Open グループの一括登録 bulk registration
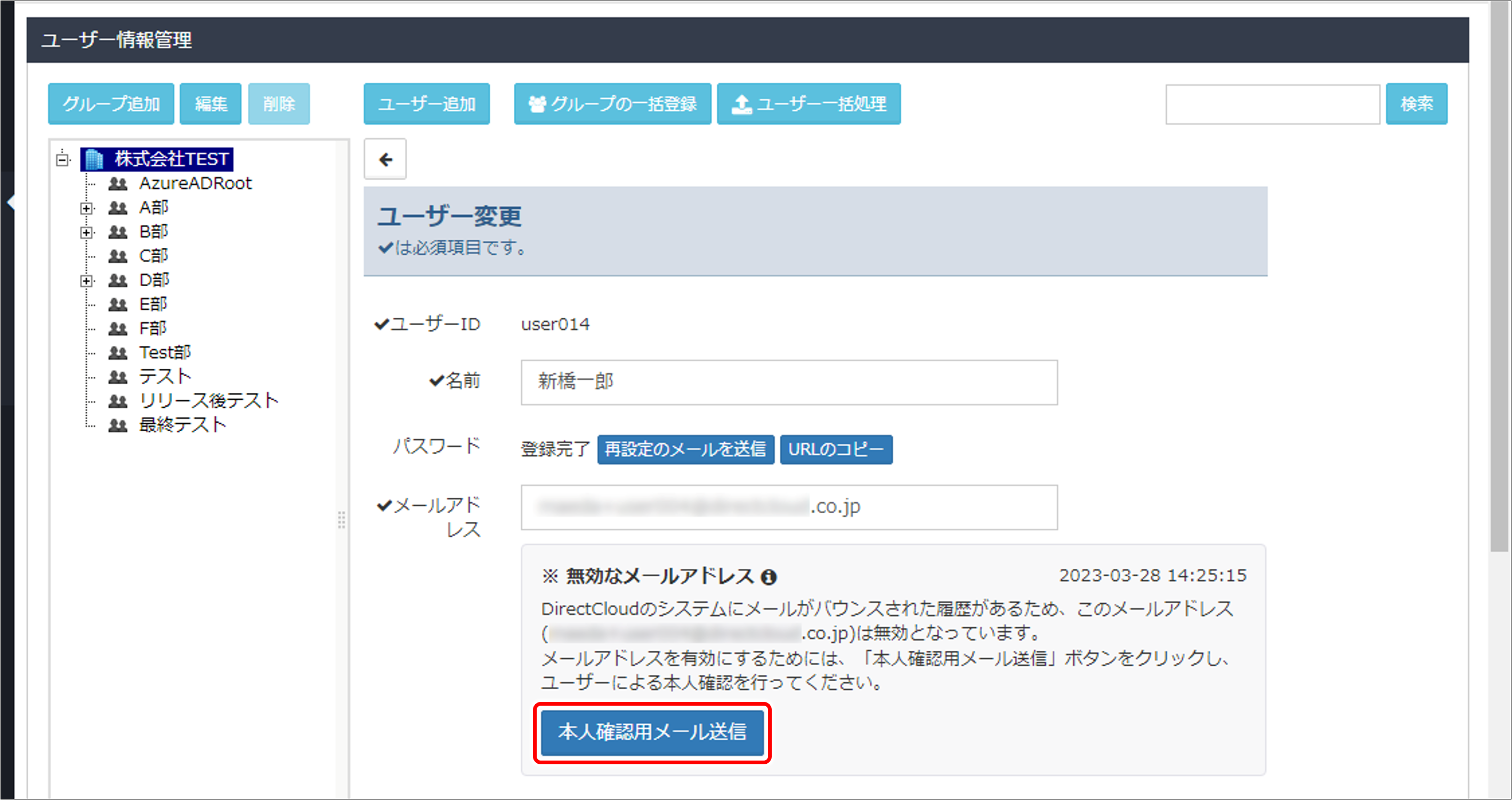This screenshot has height=800, width=1512. (612, 104)
